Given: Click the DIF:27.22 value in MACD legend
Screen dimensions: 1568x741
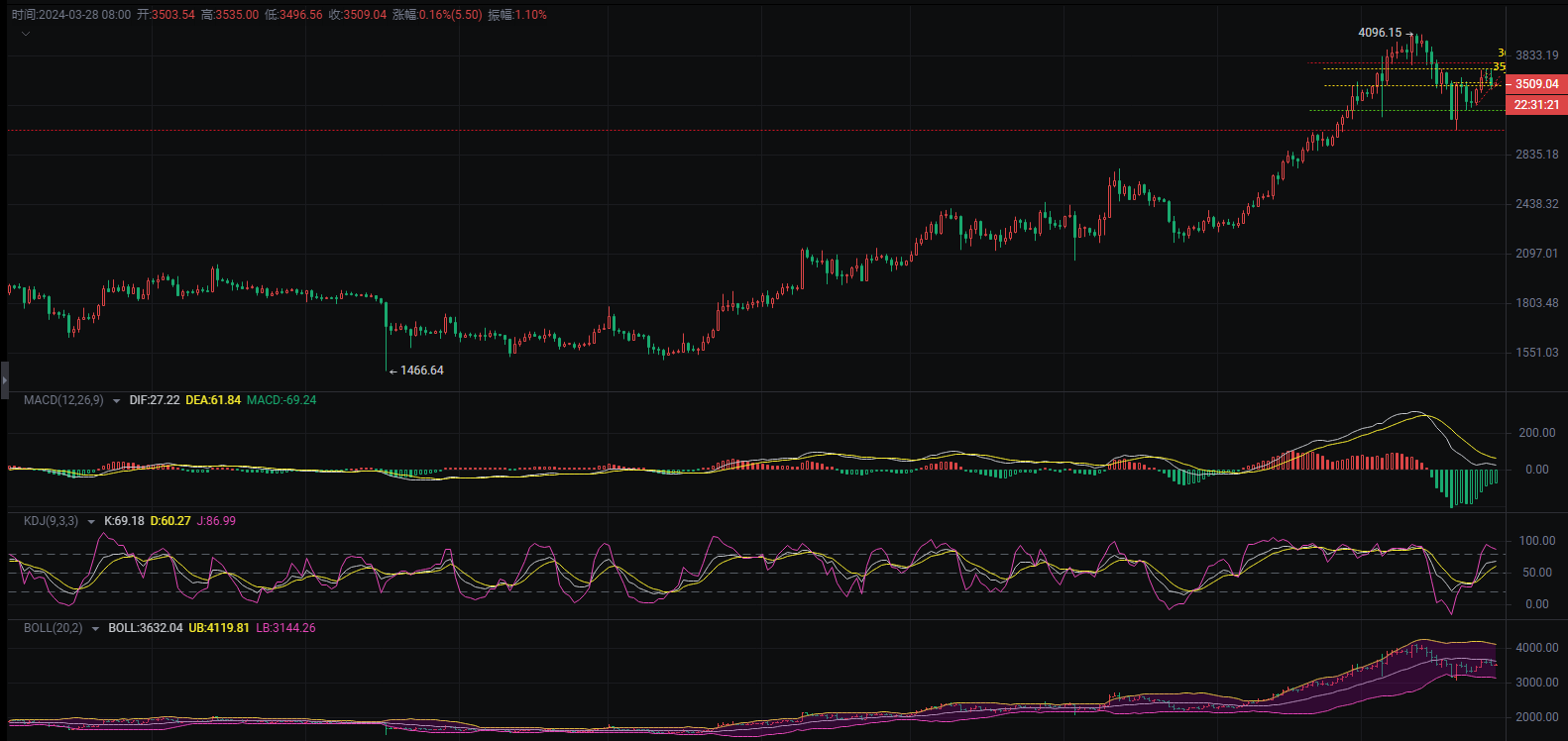Looking at the screenshot, I should coord(155,400).
